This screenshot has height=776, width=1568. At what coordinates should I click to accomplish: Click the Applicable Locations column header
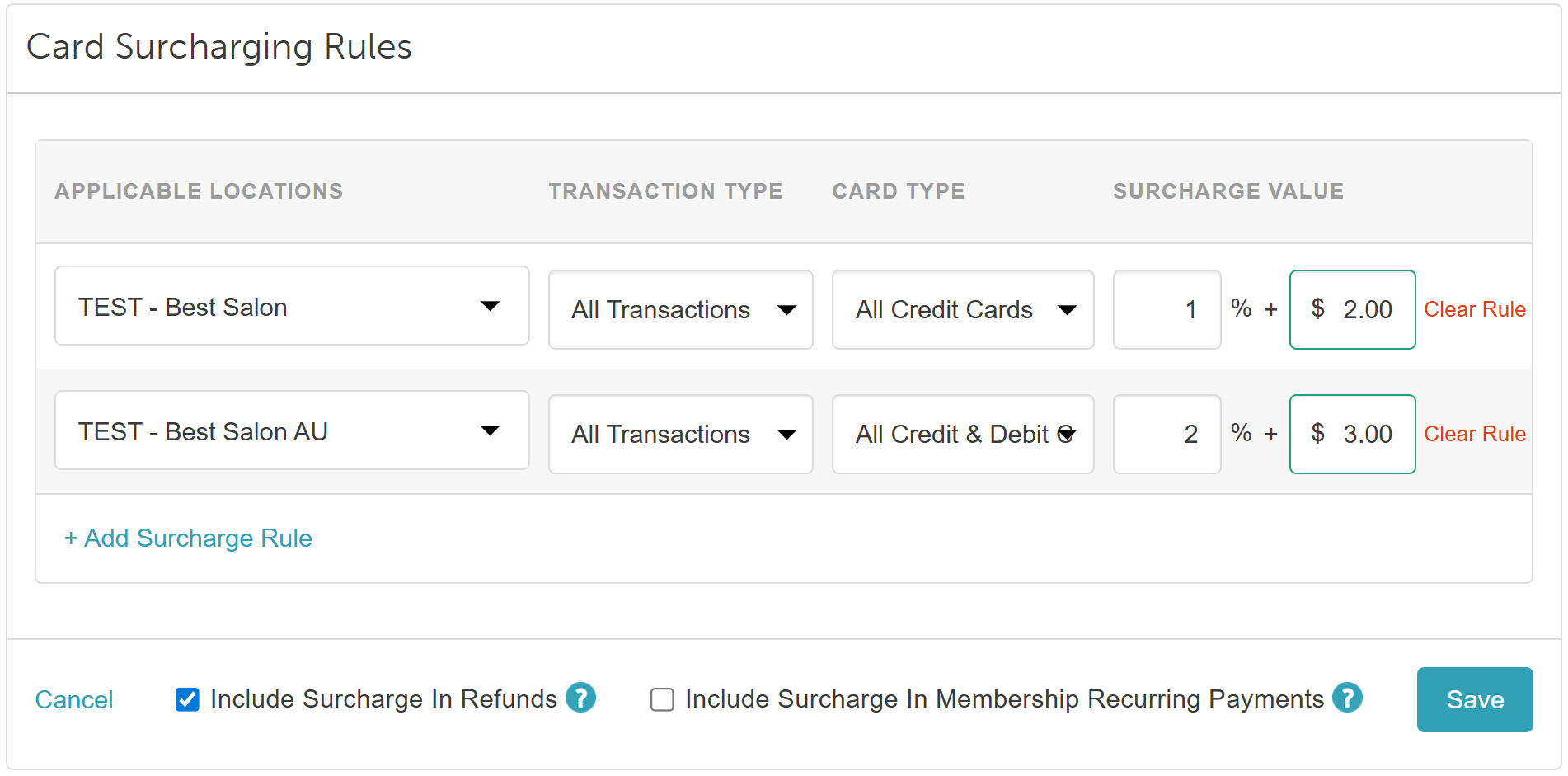[199, 190]
